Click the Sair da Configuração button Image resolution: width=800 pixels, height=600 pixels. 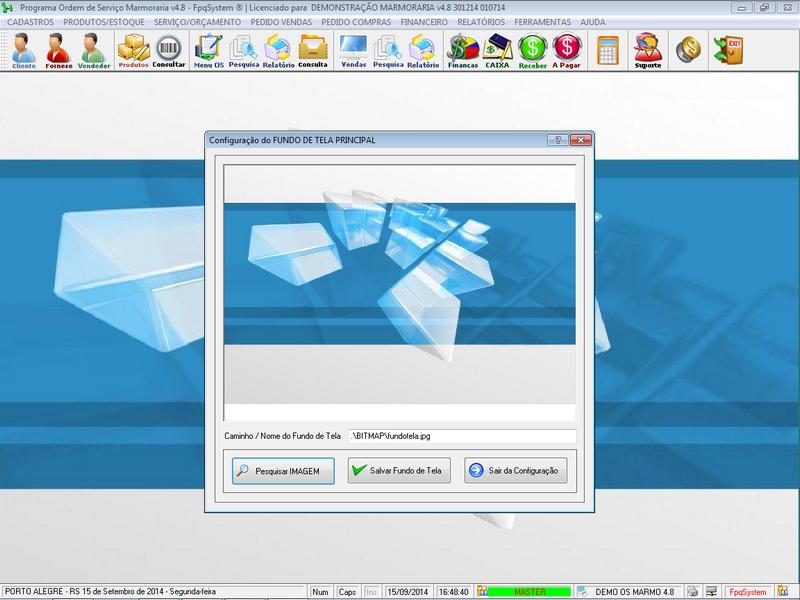pos(515,470)
